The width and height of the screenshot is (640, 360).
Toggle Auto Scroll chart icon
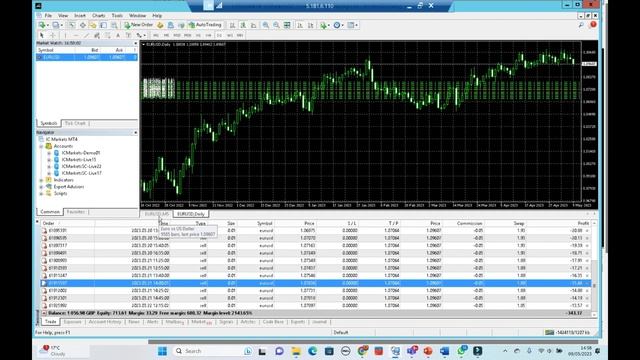(x=300, y=25)
